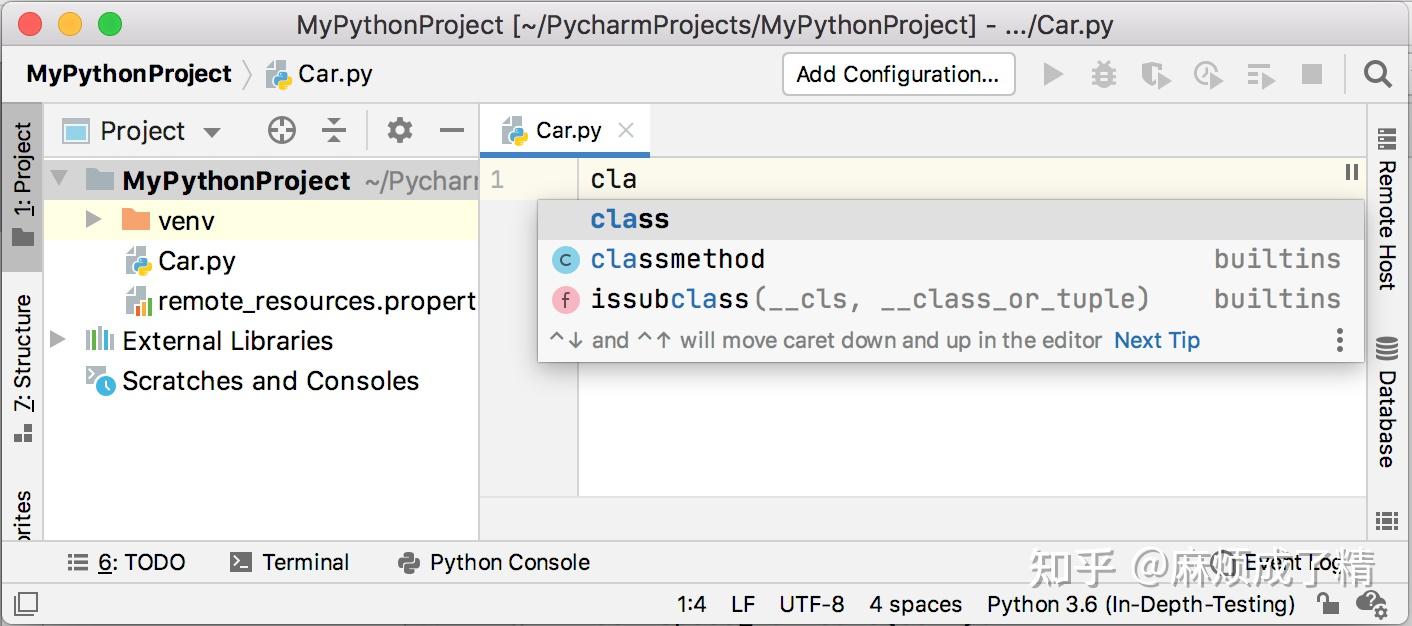Viewport: 1412px width, 626px height.
Task: Click the Next Tip link
Action: [1156, 340]
